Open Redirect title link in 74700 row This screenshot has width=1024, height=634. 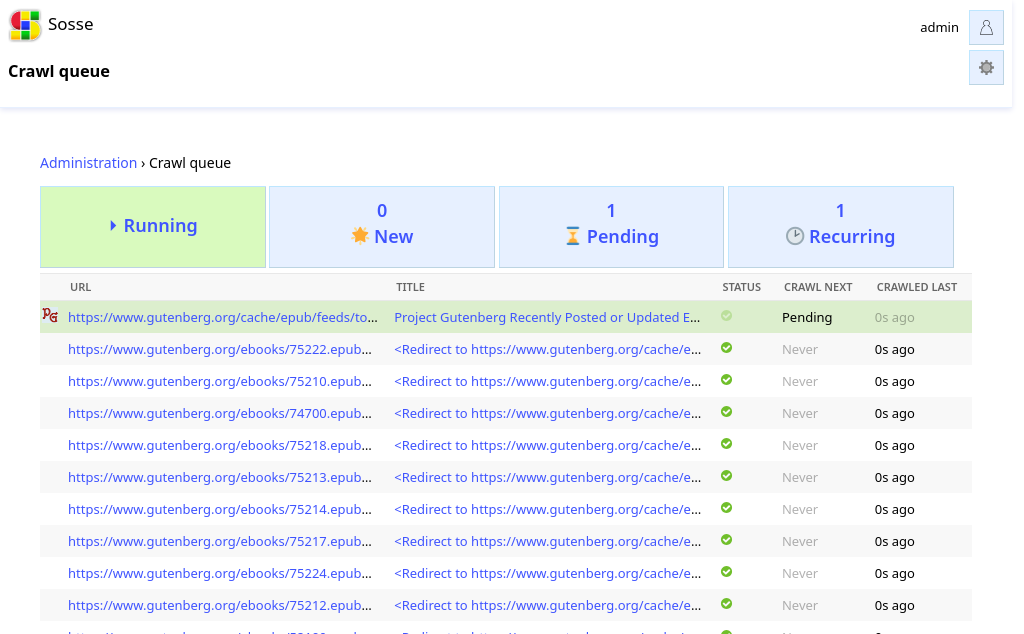547,413
